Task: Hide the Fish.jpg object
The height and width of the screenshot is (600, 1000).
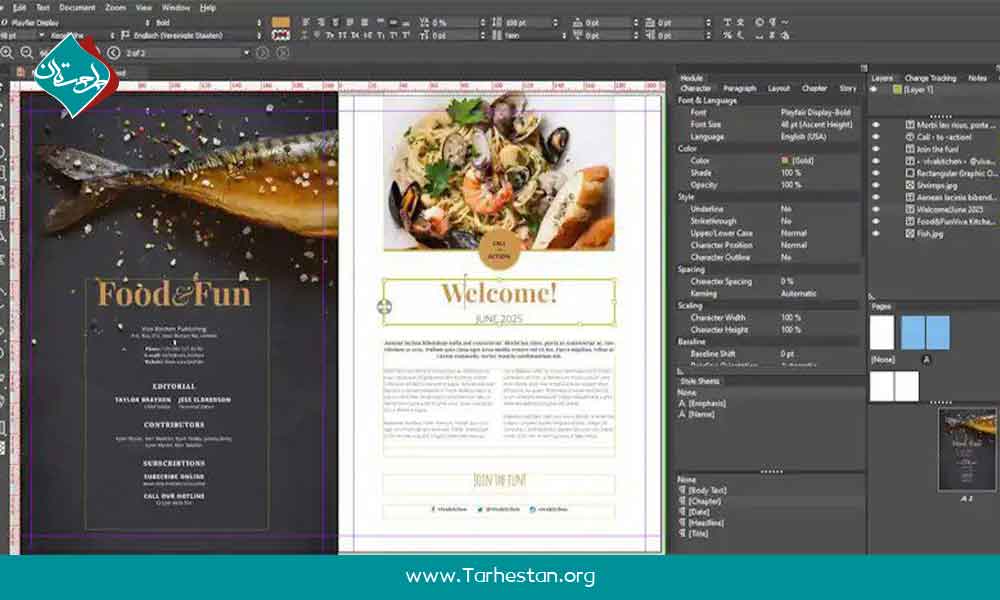Action: [x=876, y=234]
